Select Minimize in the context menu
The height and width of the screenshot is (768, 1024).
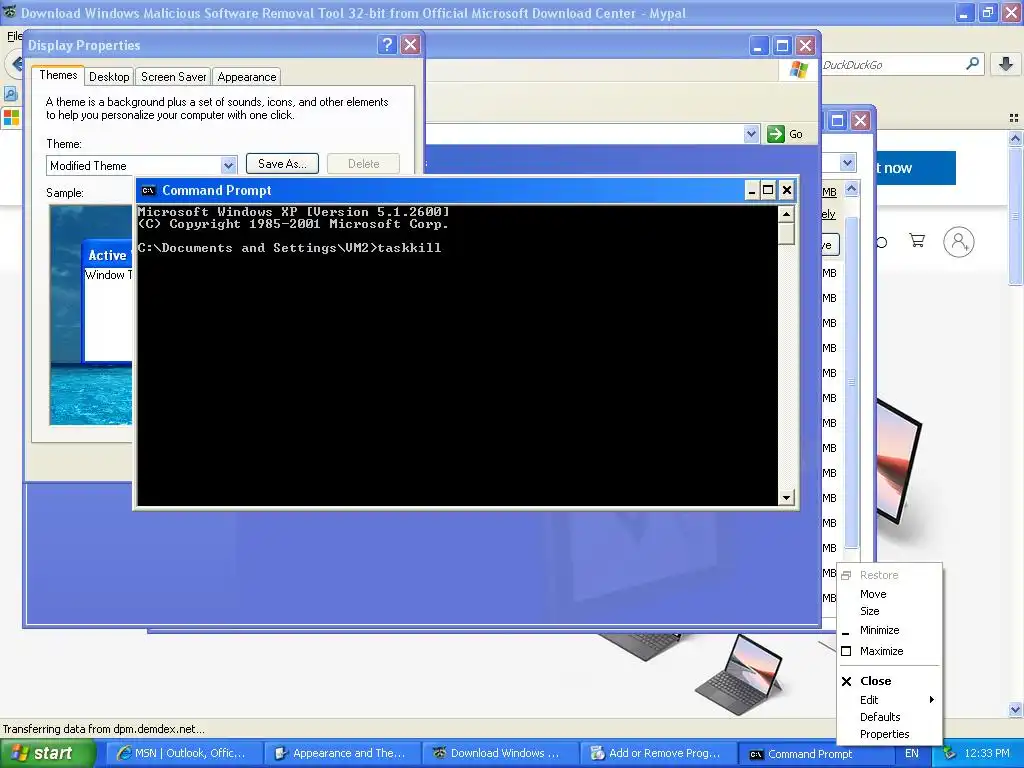click(880, 630)
